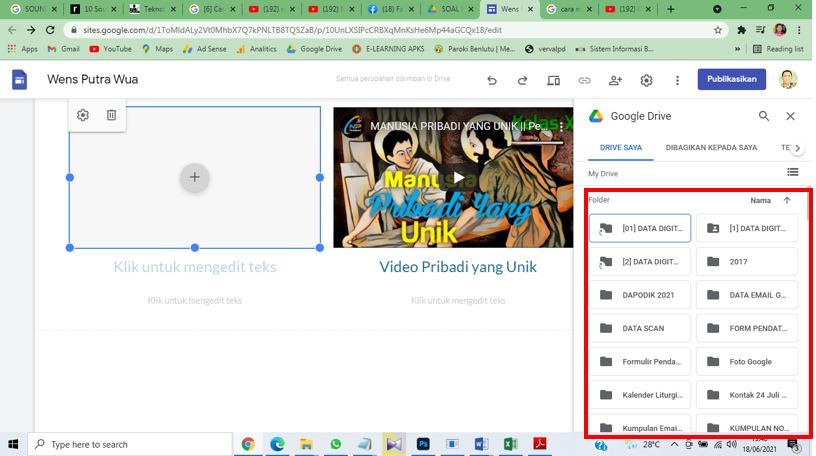Screen dimensions: 816x456
Task: Click the Publikasikan button
Action: 731,80
